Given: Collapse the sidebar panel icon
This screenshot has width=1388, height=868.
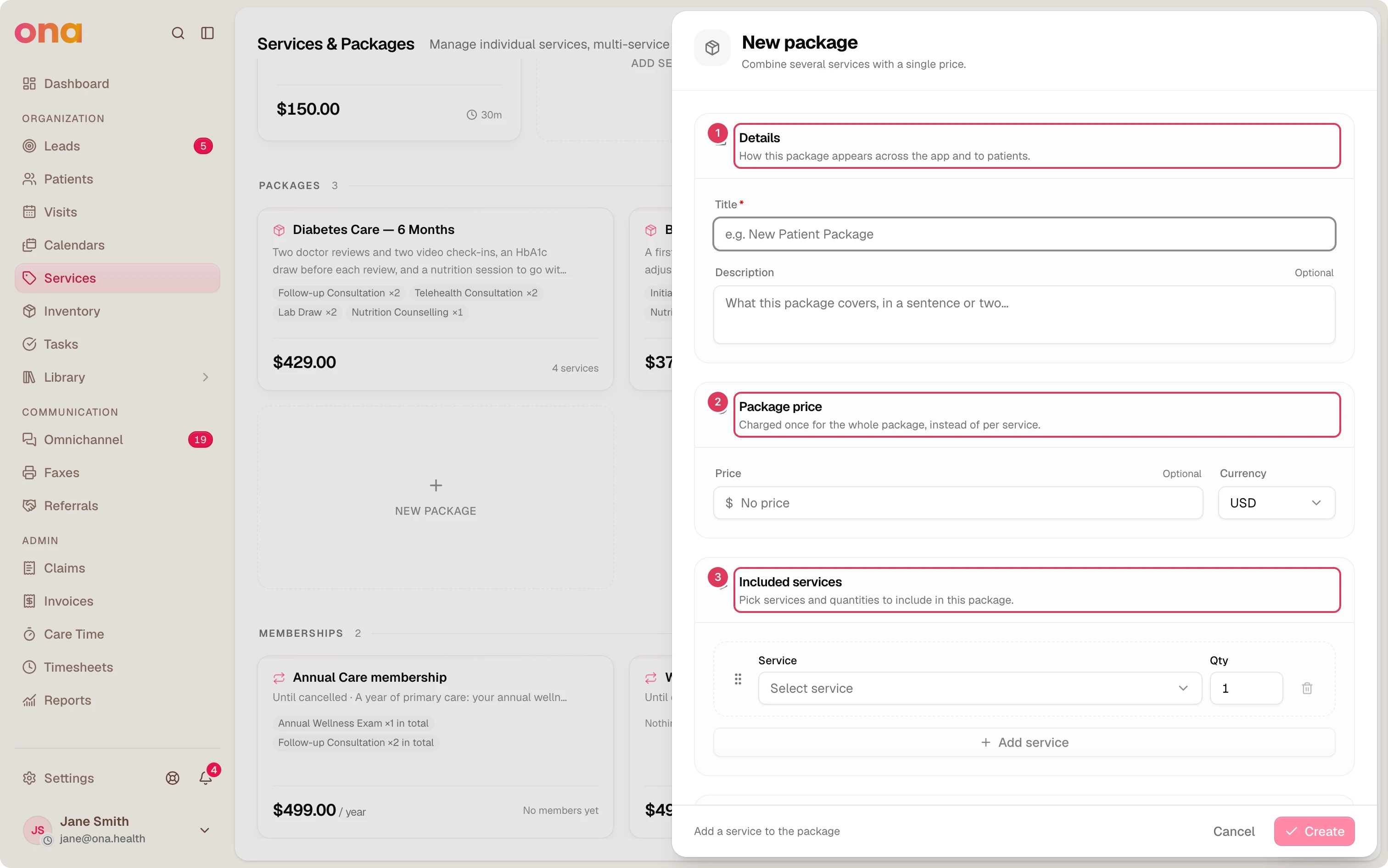Looking at the screenshot, I should pyautogui.click(x=207, y=33).
